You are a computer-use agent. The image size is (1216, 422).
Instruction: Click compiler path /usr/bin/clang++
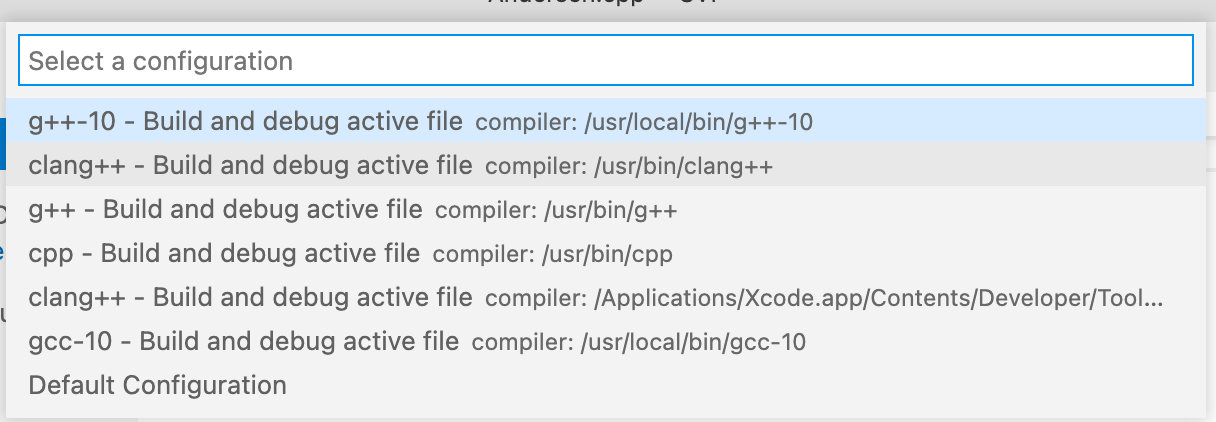tap(683, 167)
